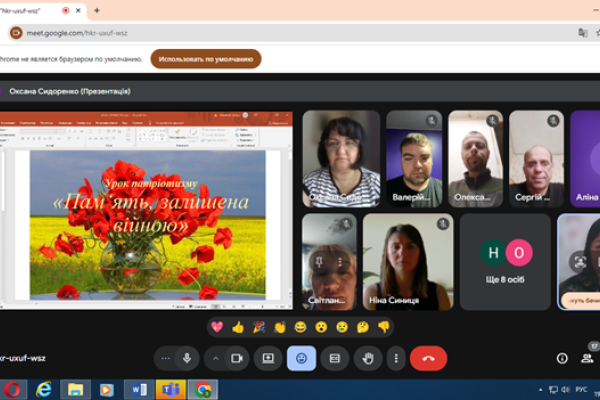Open Microsoft Word from the taskbar
600x400 pixels.
pyautogui.click(x=138, y=389)
